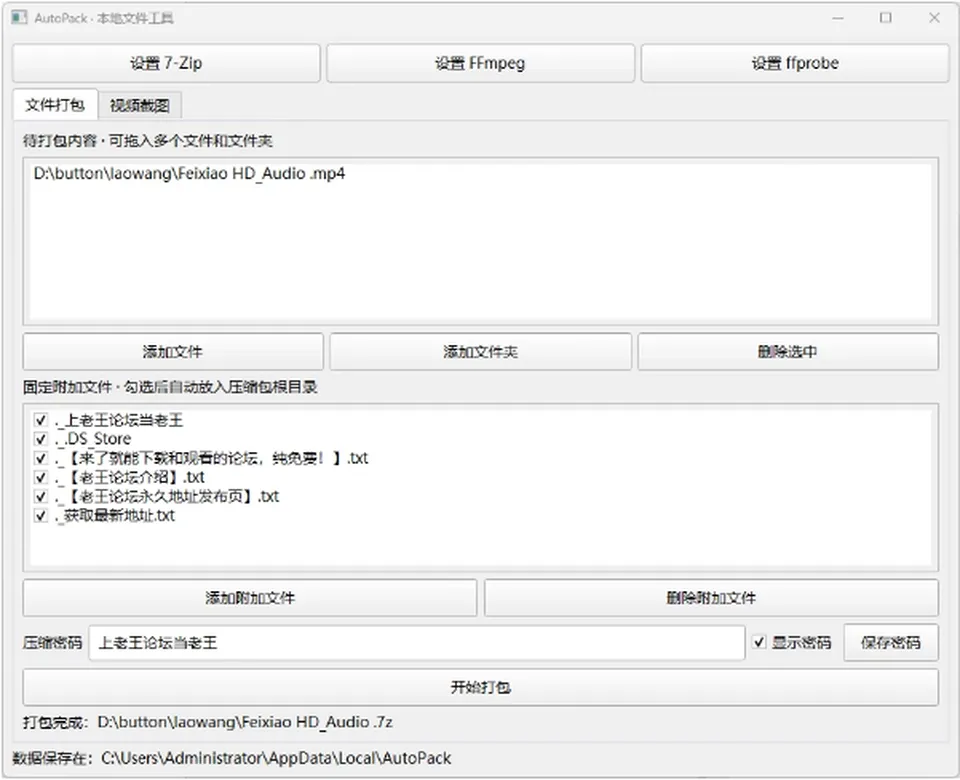Uncheck the 【老王论坛永久地址发布页】.txt checkbox
Viewport: 960px width, 780px height.
pos(40,496)
